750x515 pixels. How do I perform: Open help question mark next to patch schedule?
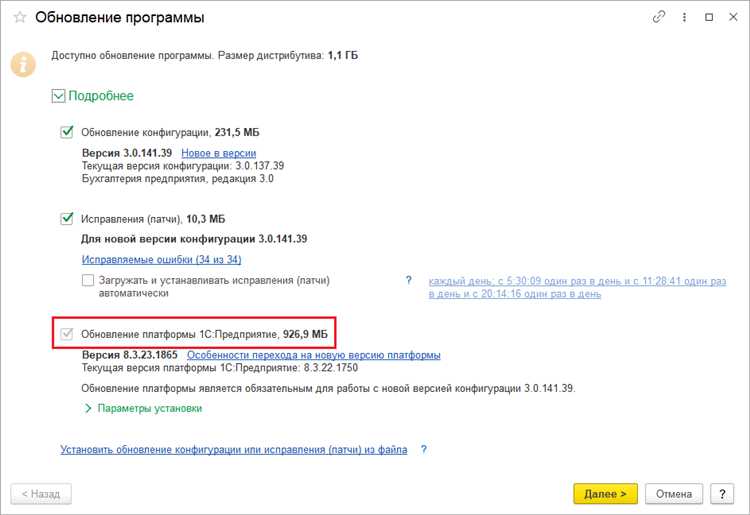coord(408,280)
